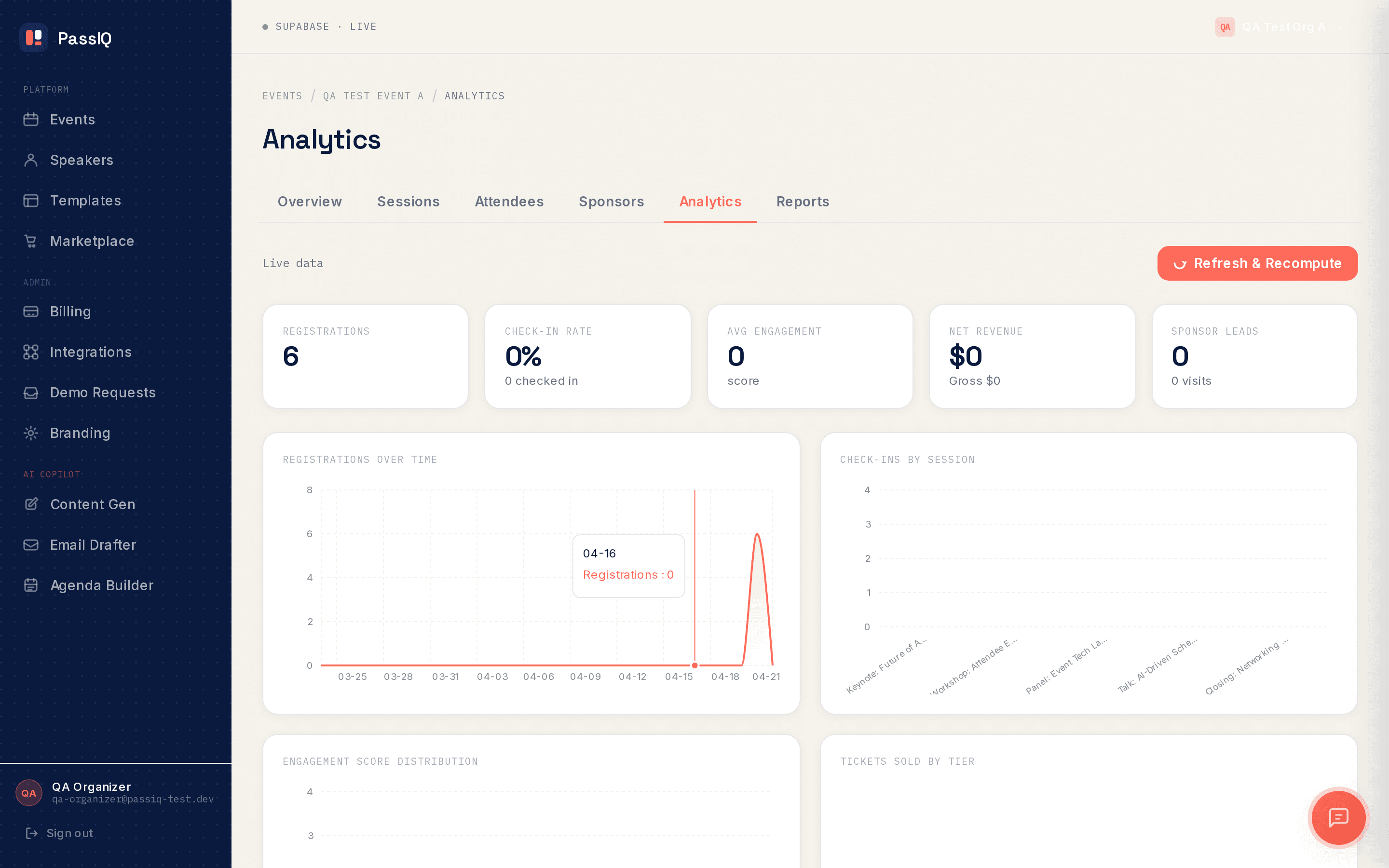Click the Email Drafter envelope icon

[x=31, y=545]
